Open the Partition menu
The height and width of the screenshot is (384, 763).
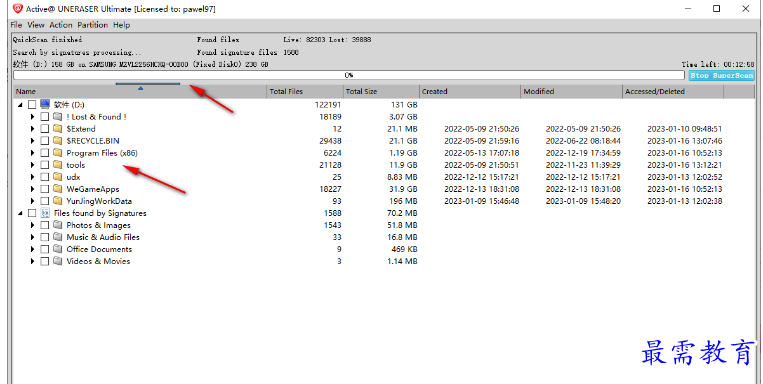pyautogui.click(x=92, y=25)
